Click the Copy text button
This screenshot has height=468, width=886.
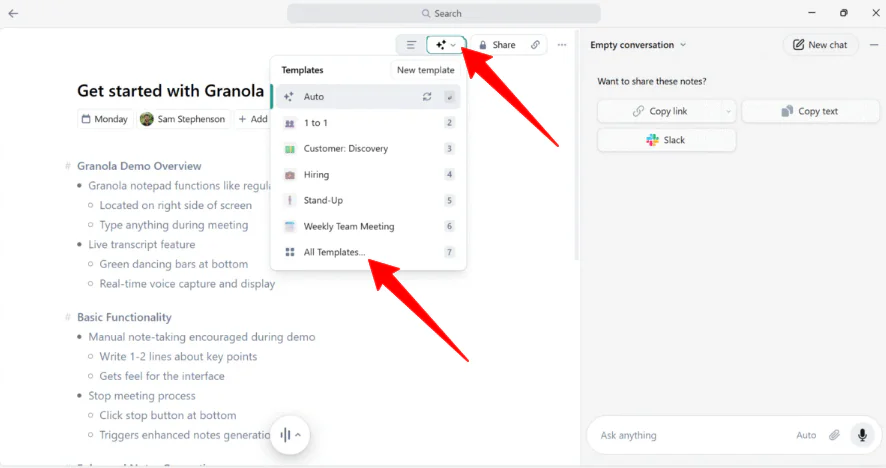click(x=810, y=111)
